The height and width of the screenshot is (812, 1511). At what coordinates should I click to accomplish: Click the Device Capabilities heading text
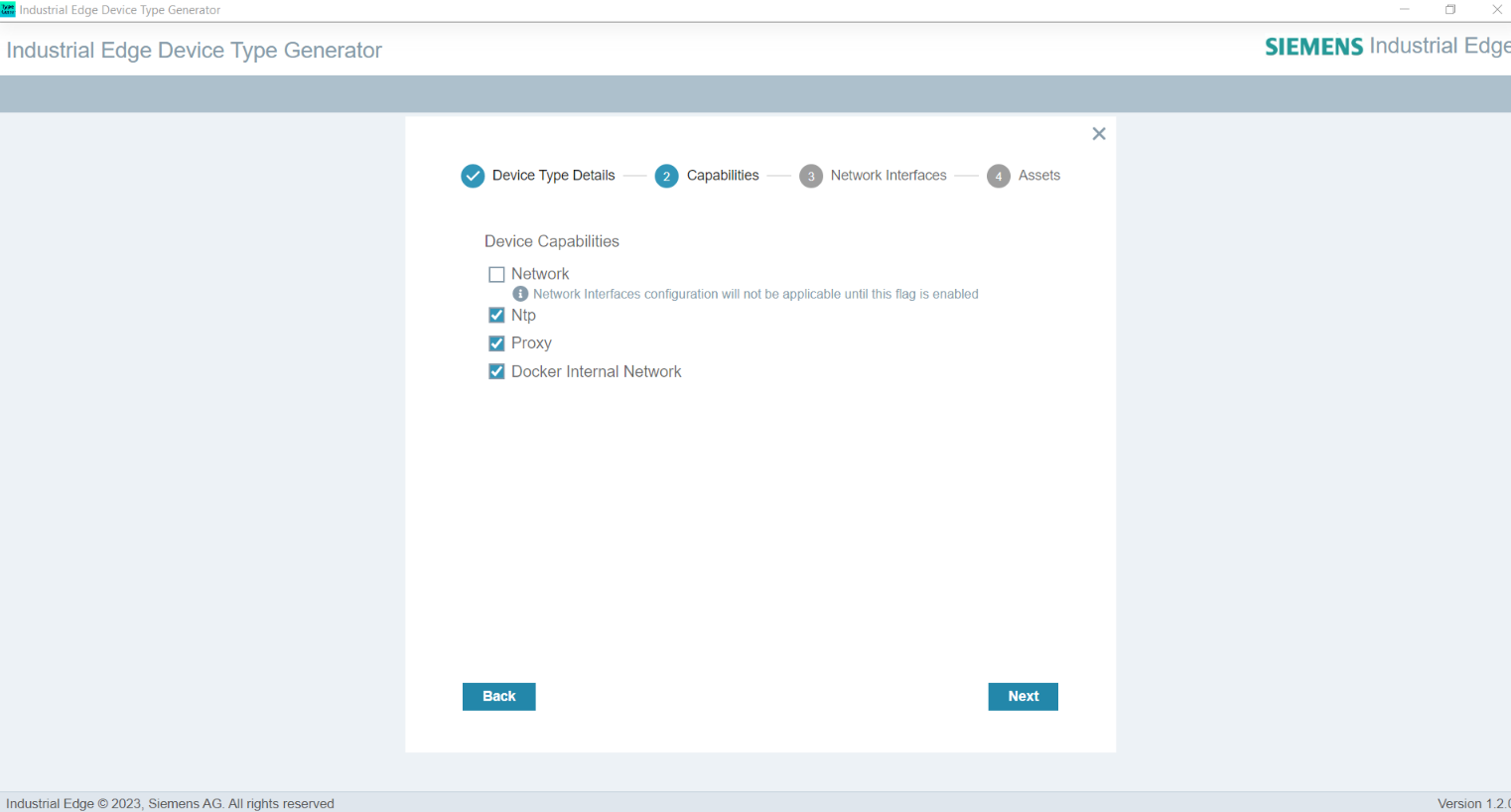tap(551, 241)
